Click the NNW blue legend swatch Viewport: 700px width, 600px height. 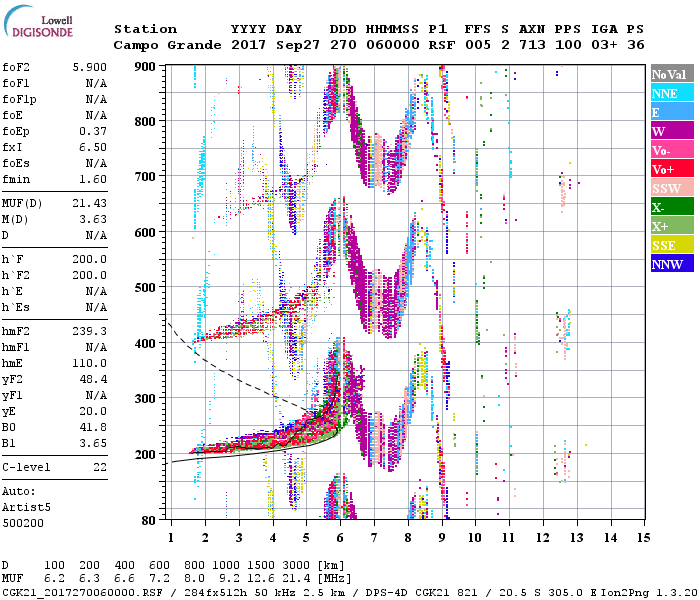672,263
